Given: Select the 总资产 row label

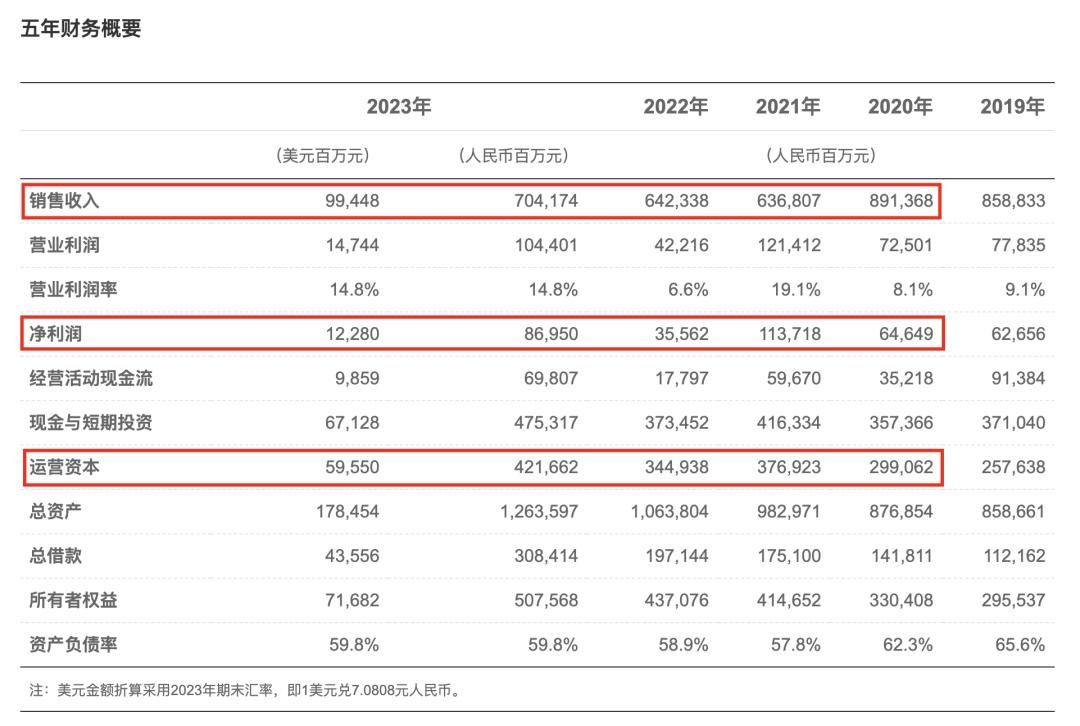Looking at the screenshot, I should pyautogui.click(x=55, y=512).
